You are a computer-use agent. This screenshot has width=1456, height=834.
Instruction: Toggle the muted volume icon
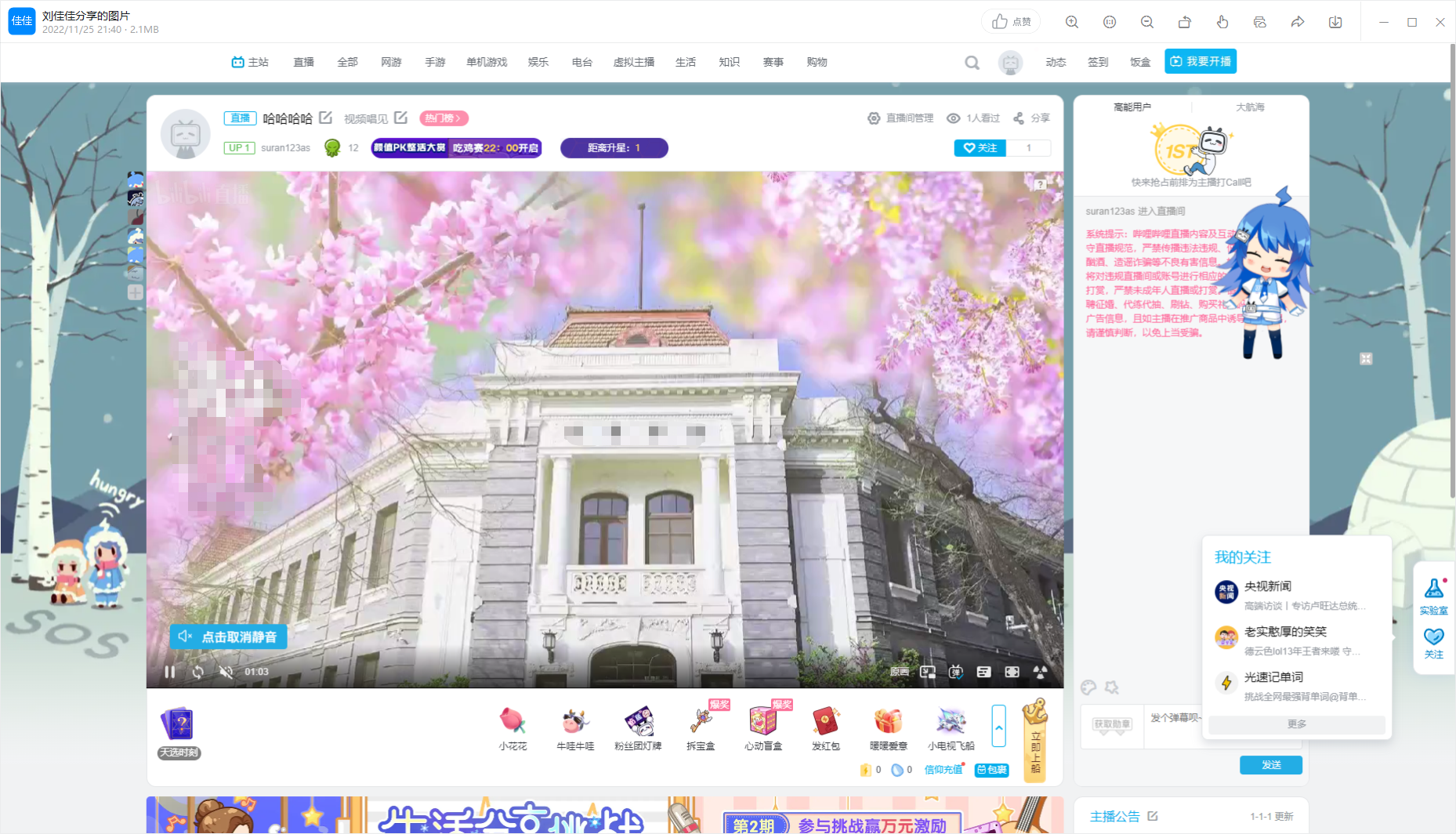pos(226,672)
